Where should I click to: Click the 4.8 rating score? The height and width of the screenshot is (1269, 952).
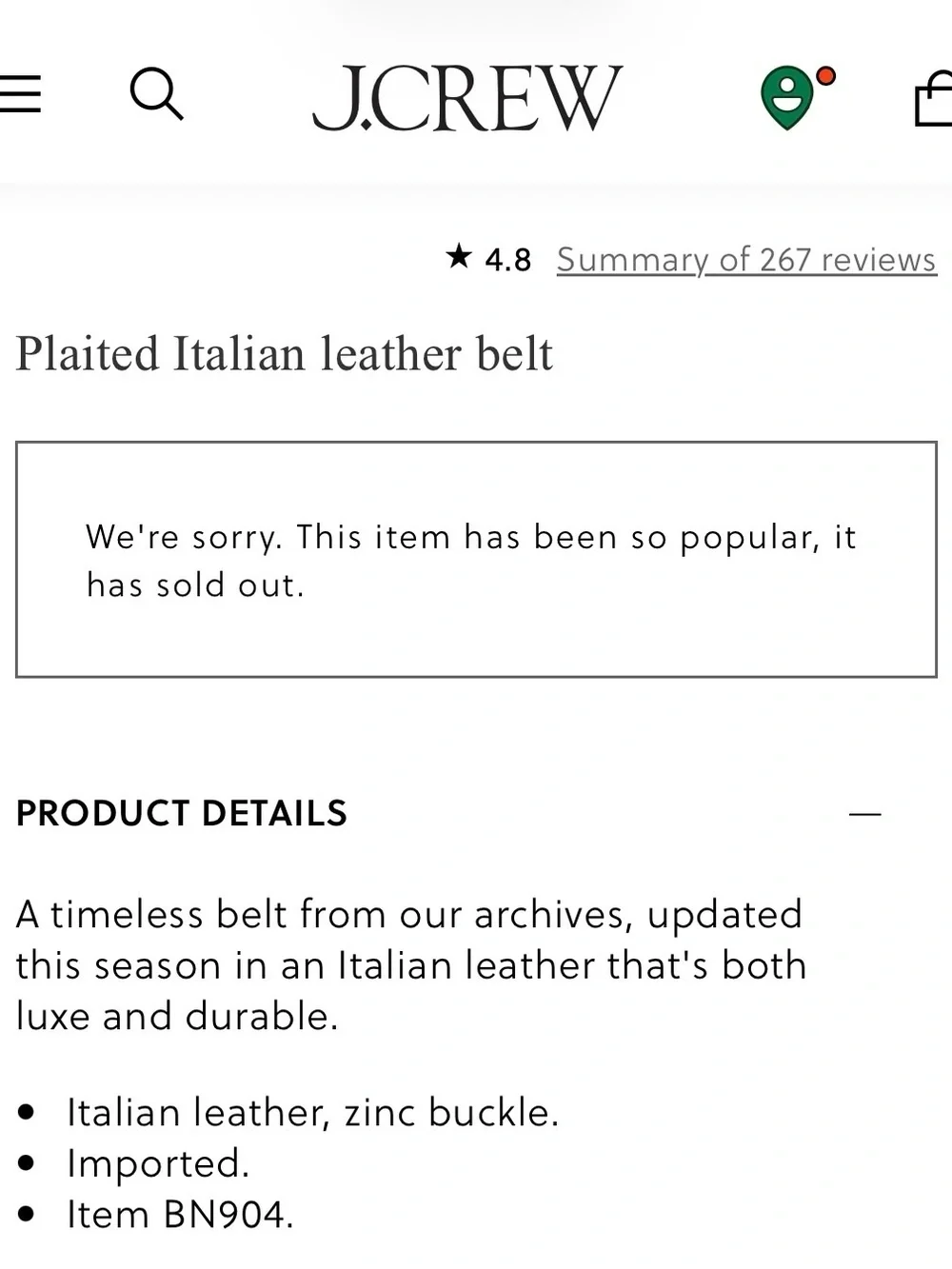(508, 260)
